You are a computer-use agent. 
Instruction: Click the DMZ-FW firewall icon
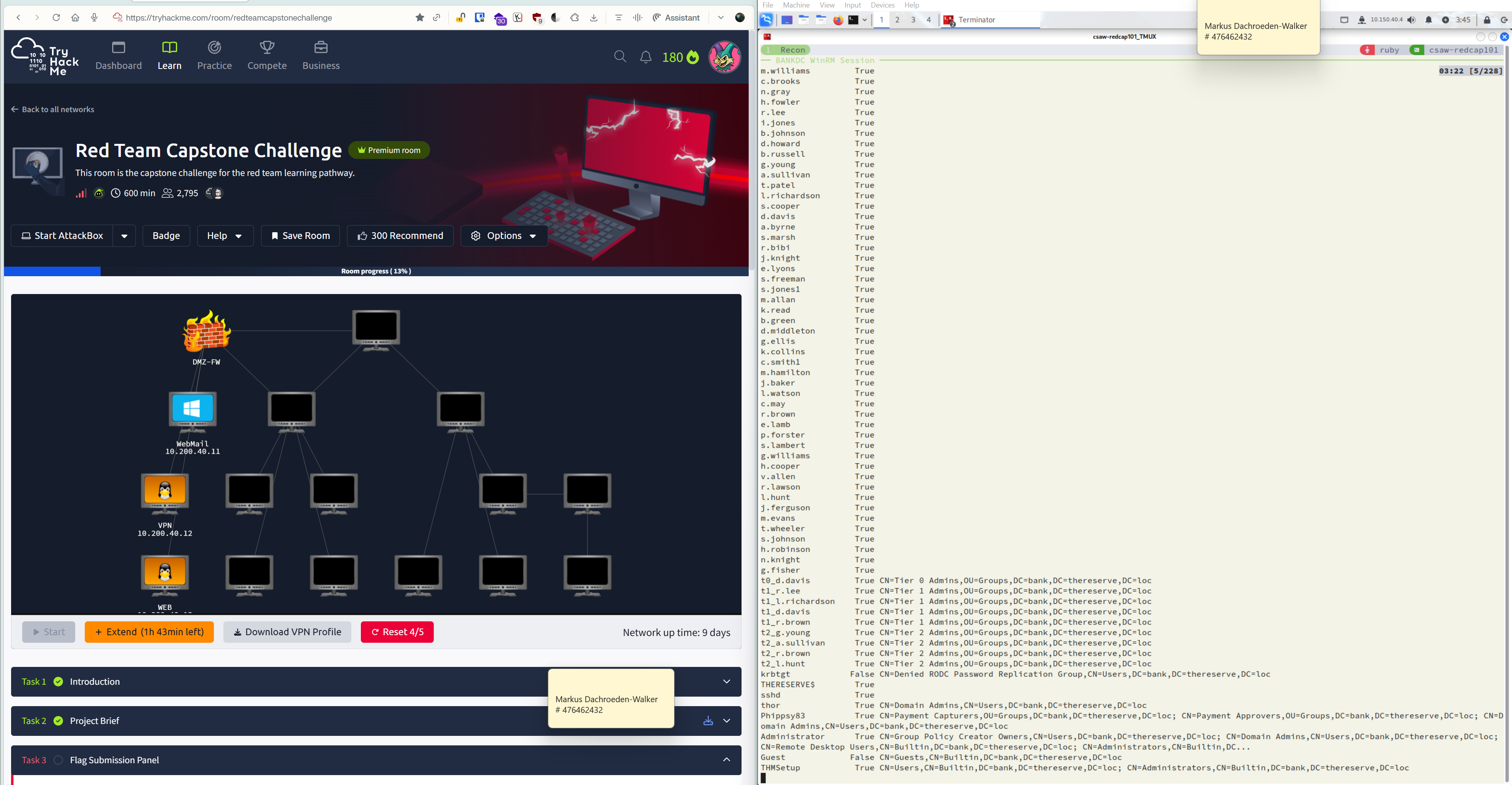(x=207, y=332)
